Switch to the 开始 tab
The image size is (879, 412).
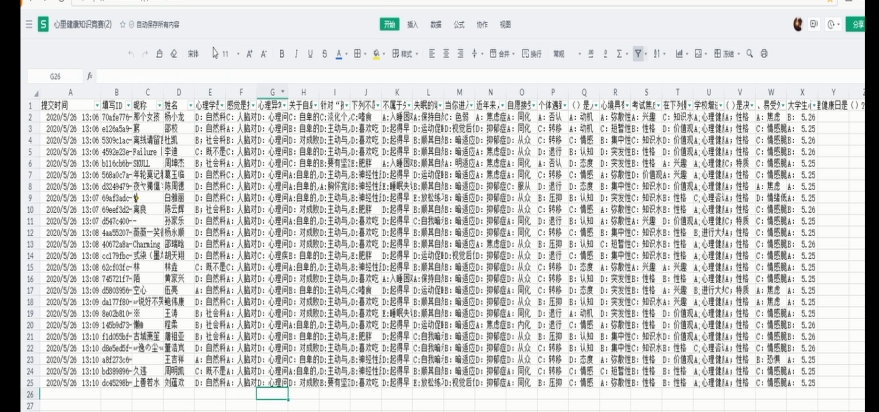390,25
